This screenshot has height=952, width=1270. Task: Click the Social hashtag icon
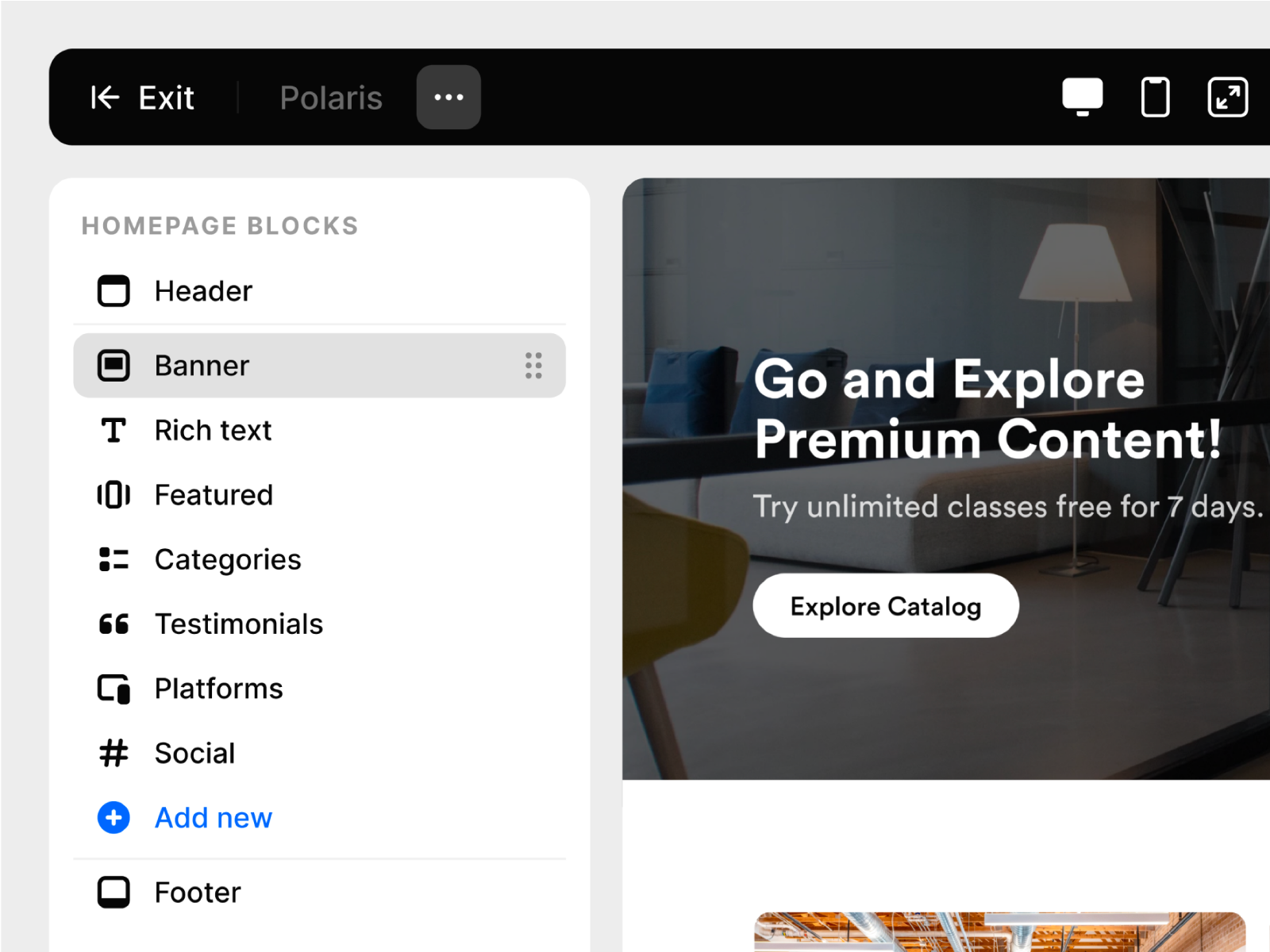114,753
